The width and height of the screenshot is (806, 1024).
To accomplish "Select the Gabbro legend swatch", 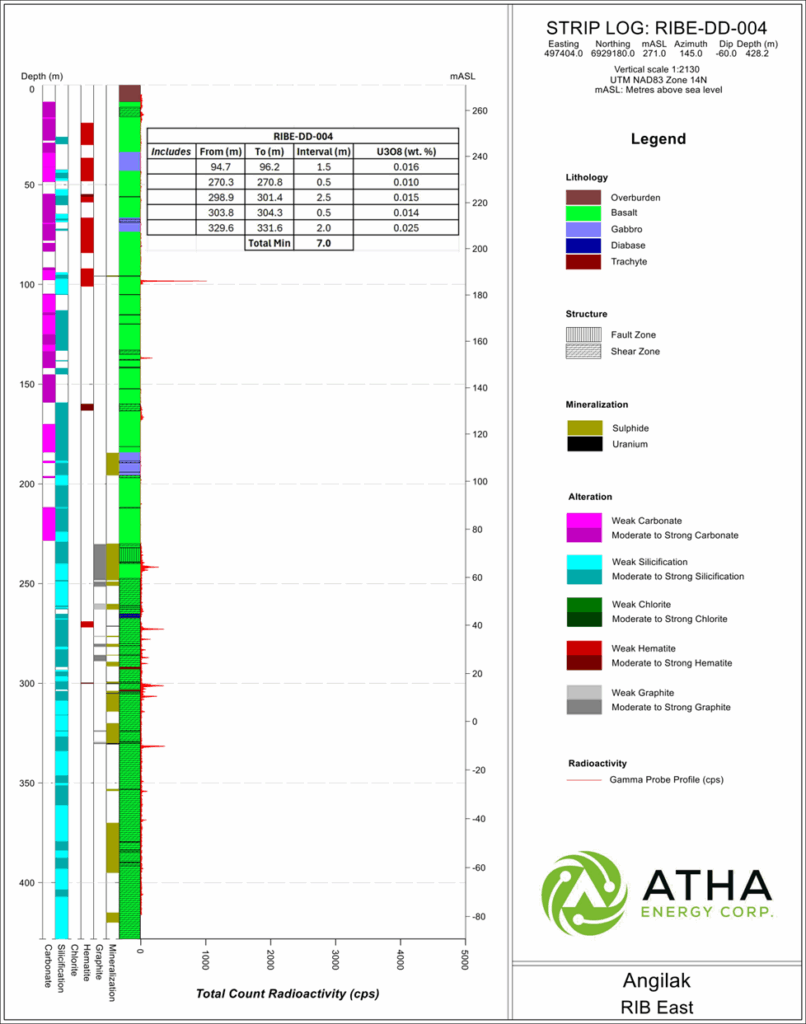I will pyautogui.click(x=584, y=229).
